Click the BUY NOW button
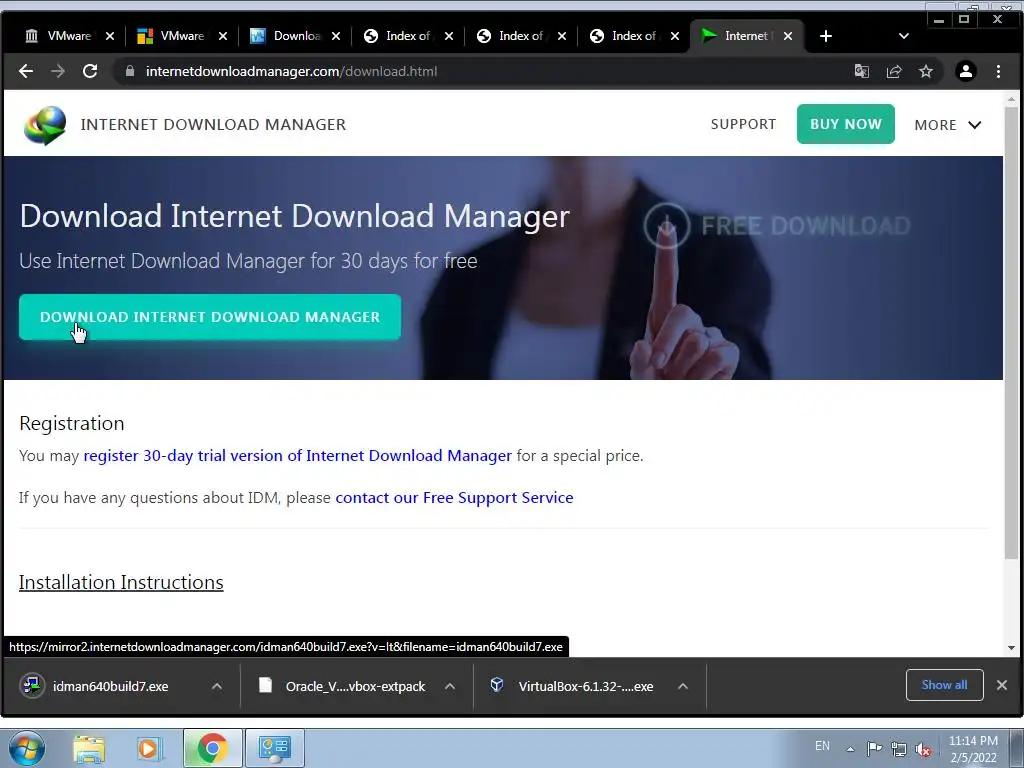Image resolution: width=1024 pixels, height=768 pixels. (x=846, y=124)
